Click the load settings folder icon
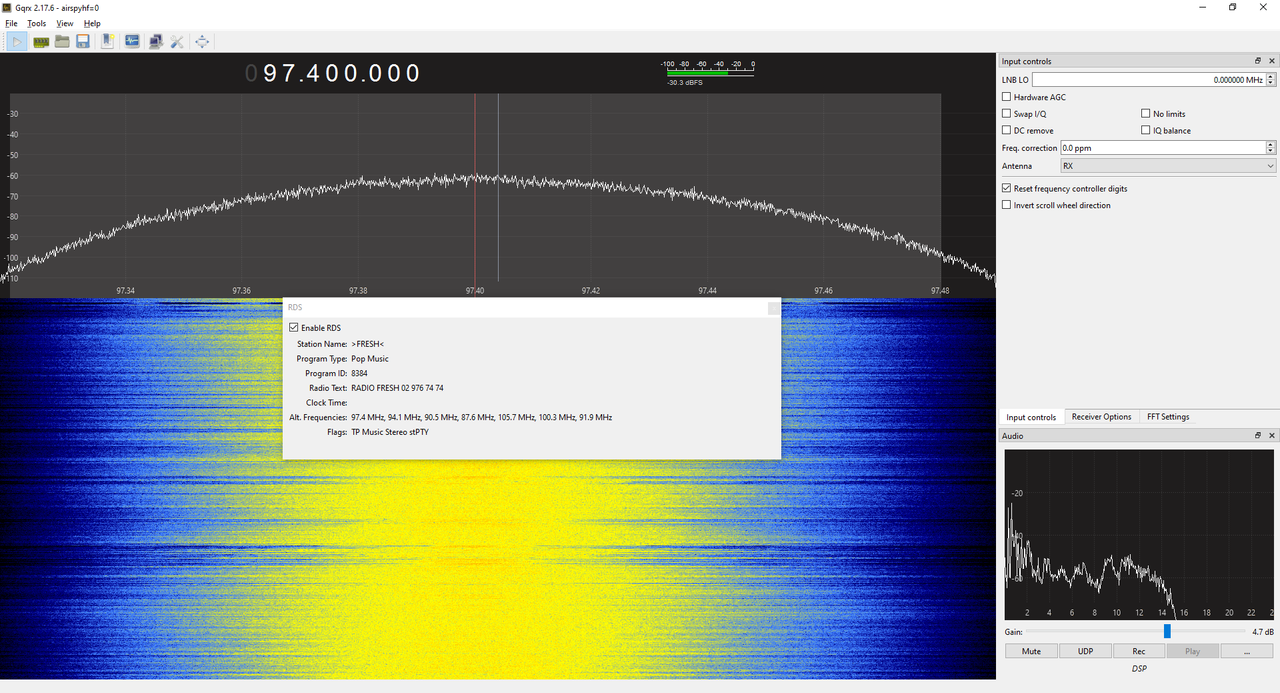Screen dimensions: 1280x693 point(62,41)
